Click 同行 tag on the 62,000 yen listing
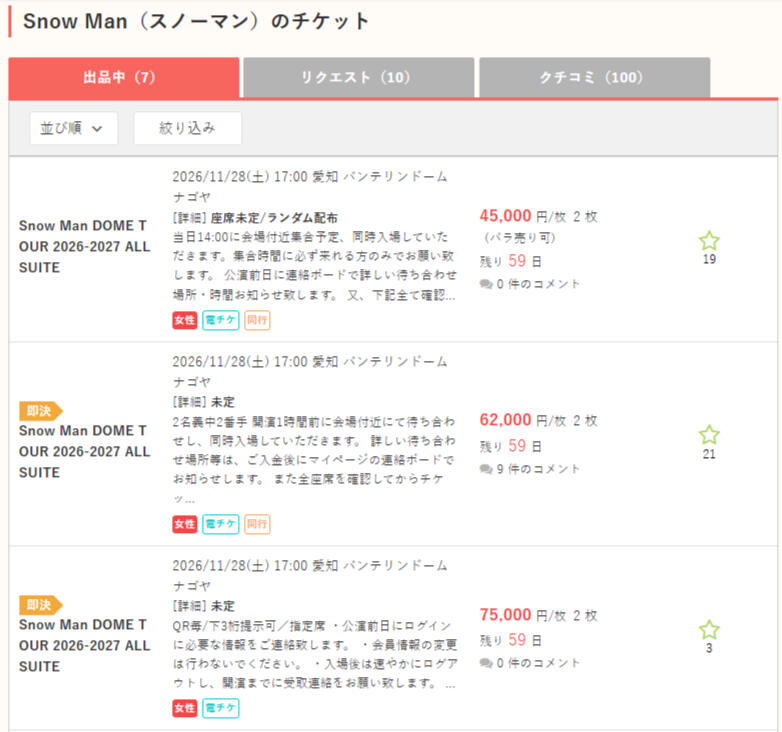 click(x=257, y=524)
